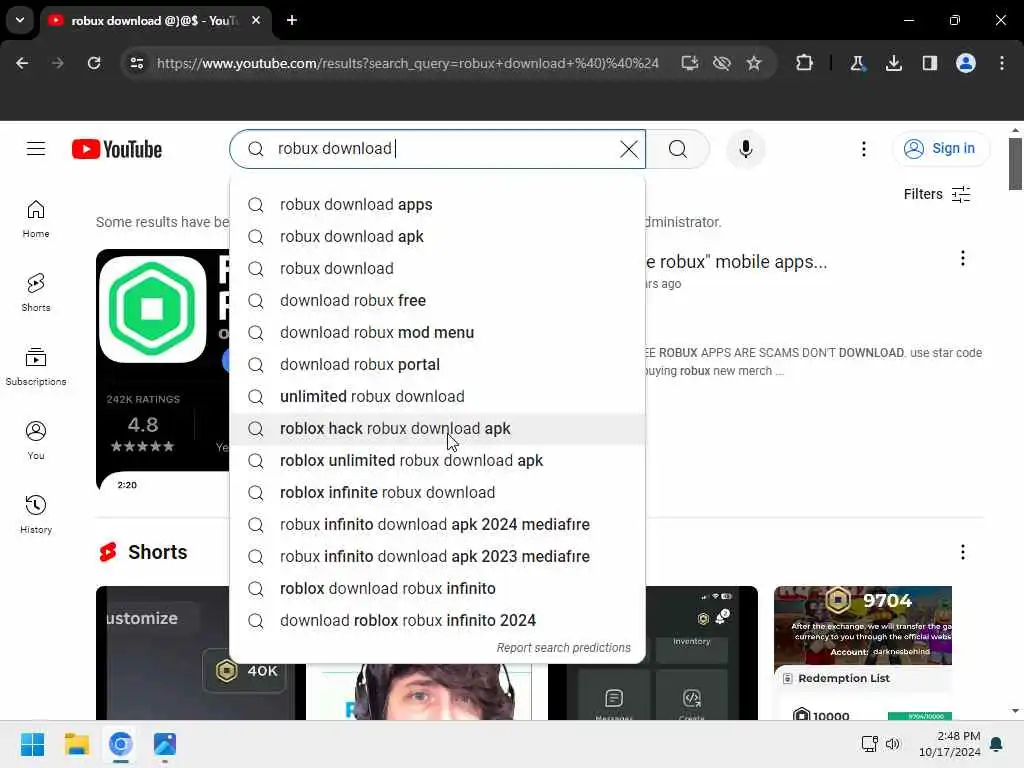Pick 'roblox infinite robux download' suggestion
The image size is (1024, 768).
click(438, 492)
